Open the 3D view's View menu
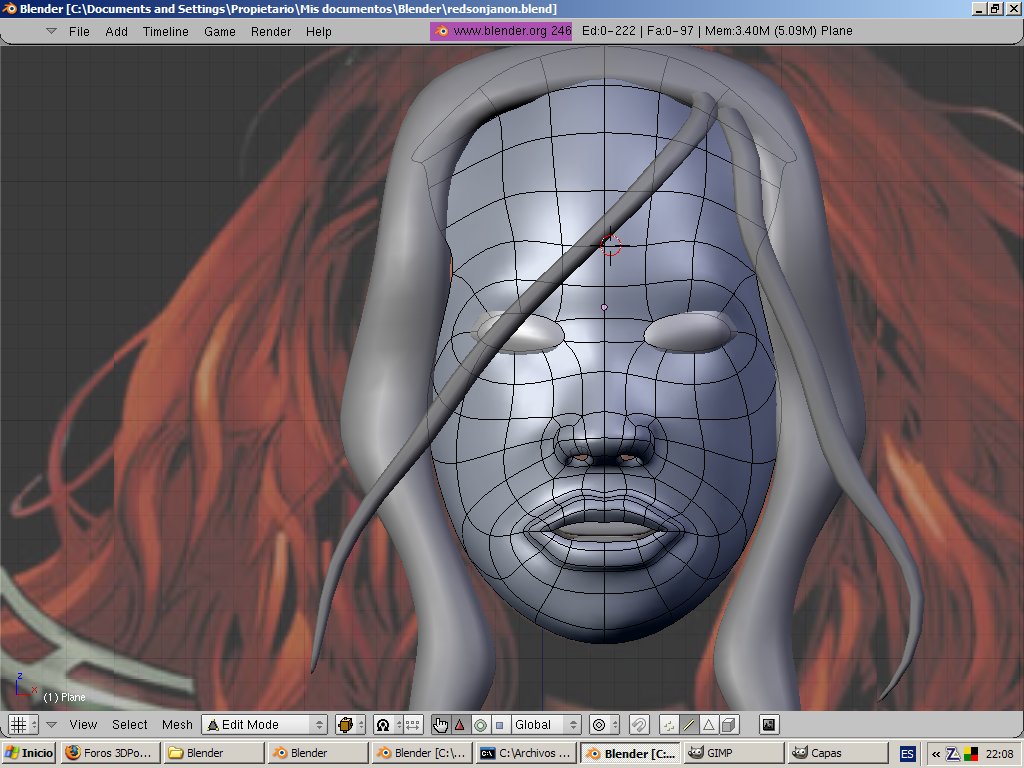The width and height of the screenshot is (1024, 768). coord(83,724)
